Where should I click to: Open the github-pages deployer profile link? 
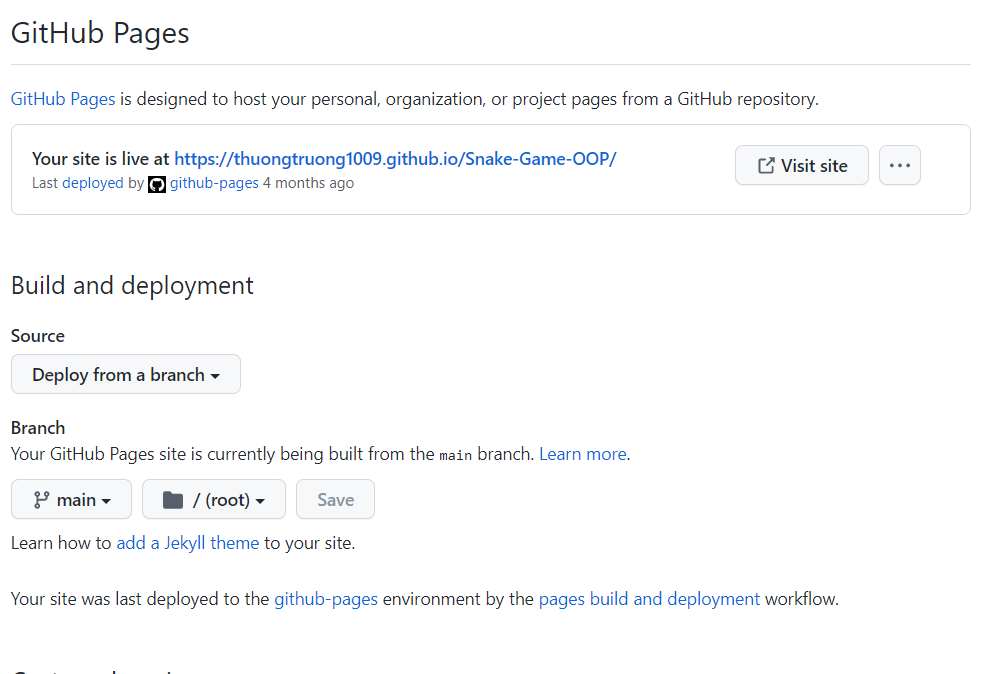214,183
